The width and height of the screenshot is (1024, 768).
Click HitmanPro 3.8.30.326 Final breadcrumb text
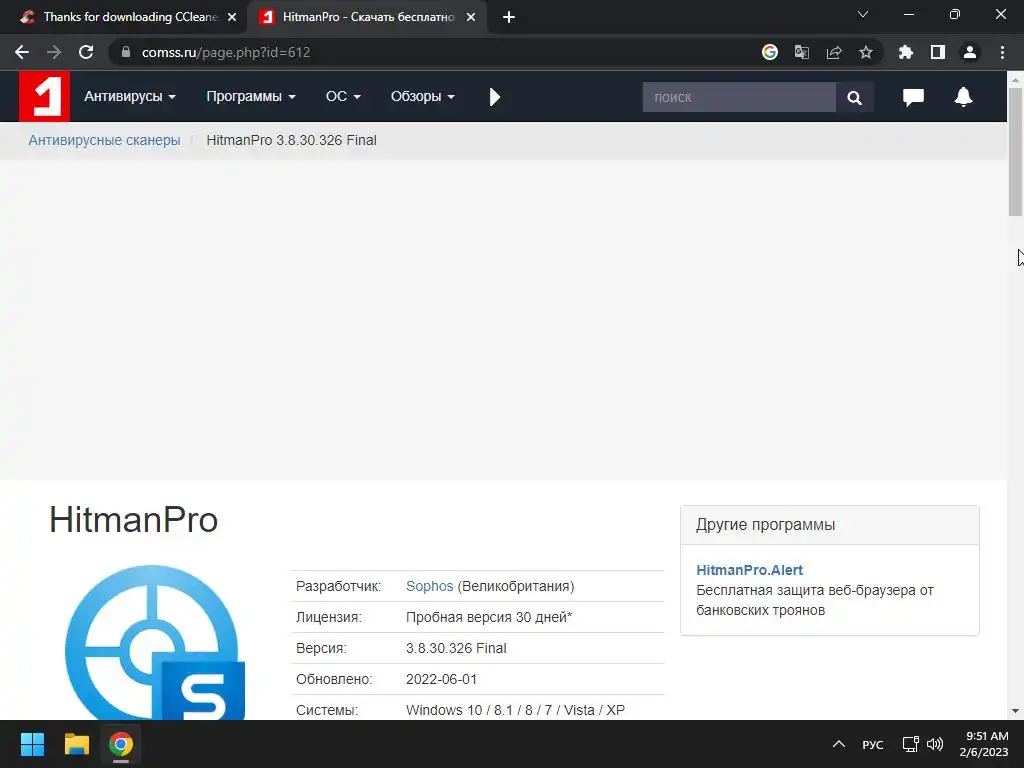291,140
